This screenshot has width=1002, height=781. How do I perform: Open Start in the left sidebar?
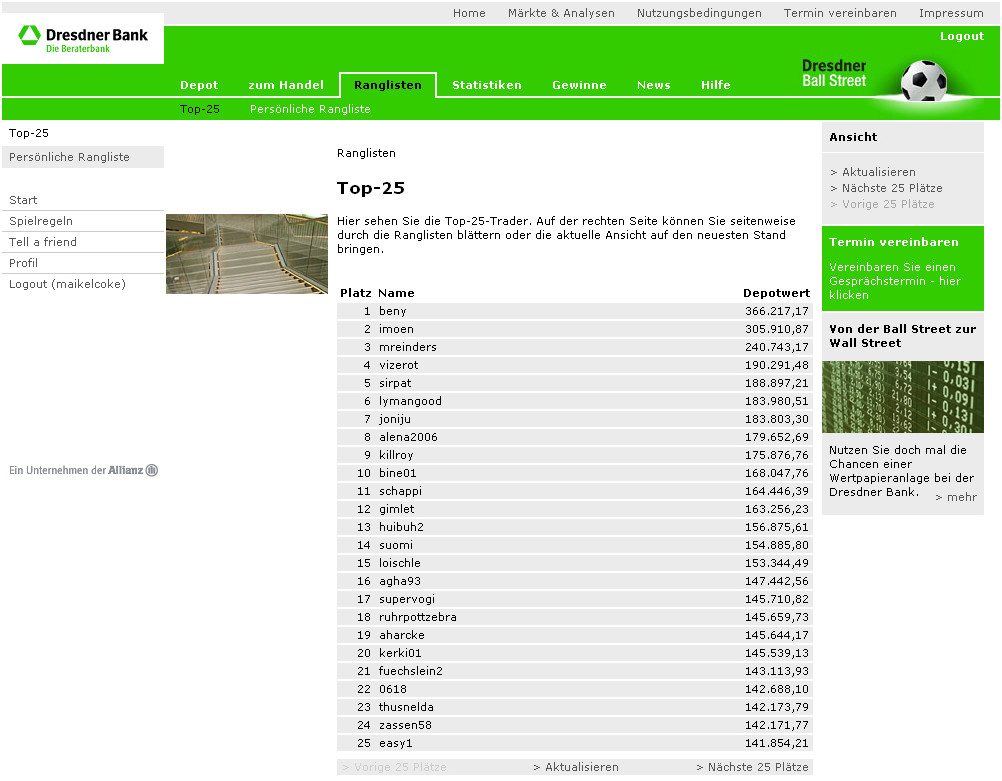tap(23, 200)
